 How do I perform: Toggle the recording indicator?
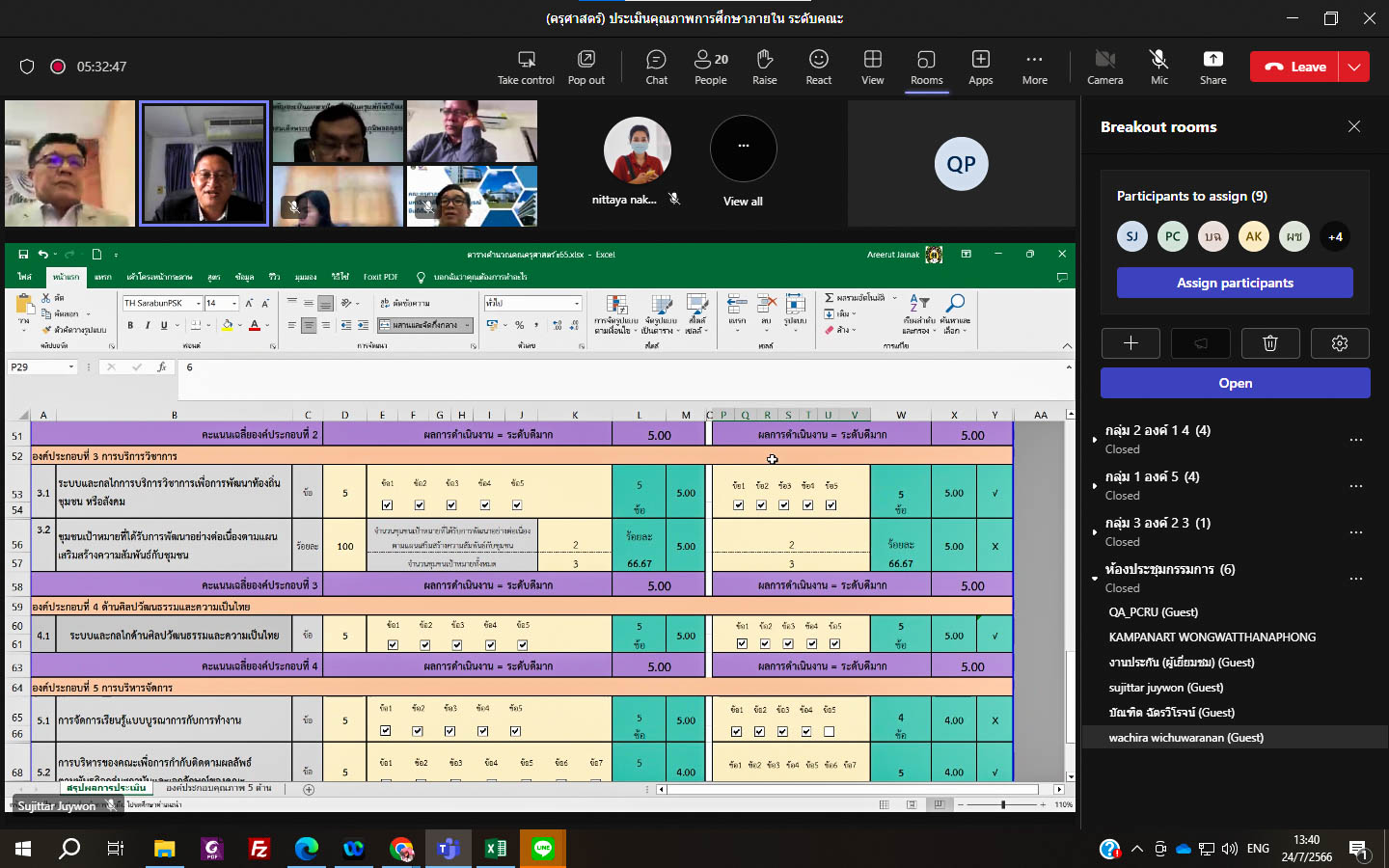pyautogui.click(x=58, y=67)
